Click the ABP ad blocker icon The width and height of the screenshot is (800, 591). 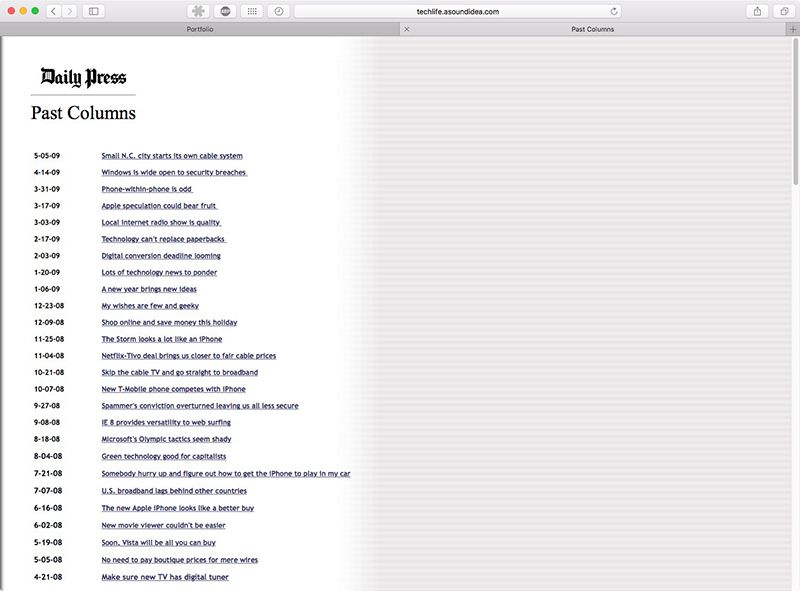(226, 11)
